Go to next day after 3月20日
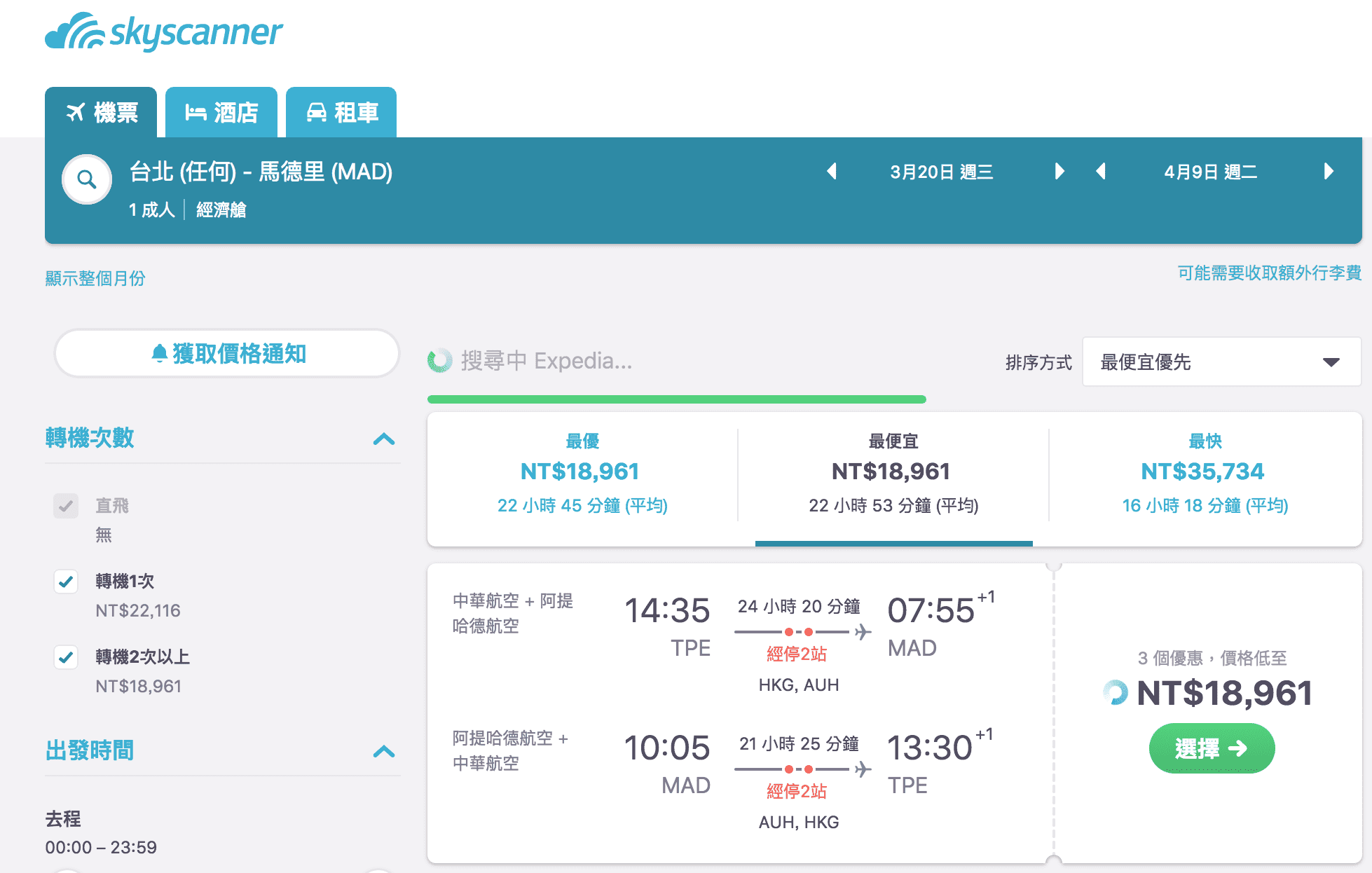 (x=1059, y=172)
